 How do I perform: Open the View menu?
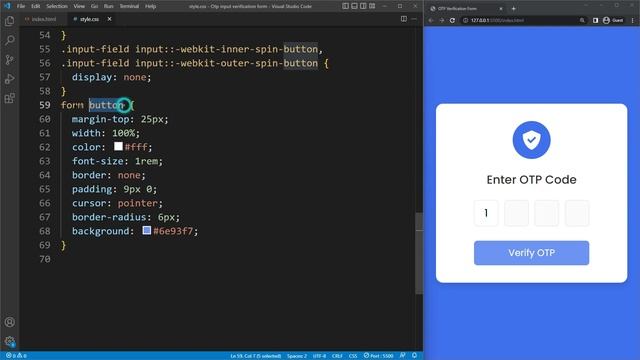point(79,6)
